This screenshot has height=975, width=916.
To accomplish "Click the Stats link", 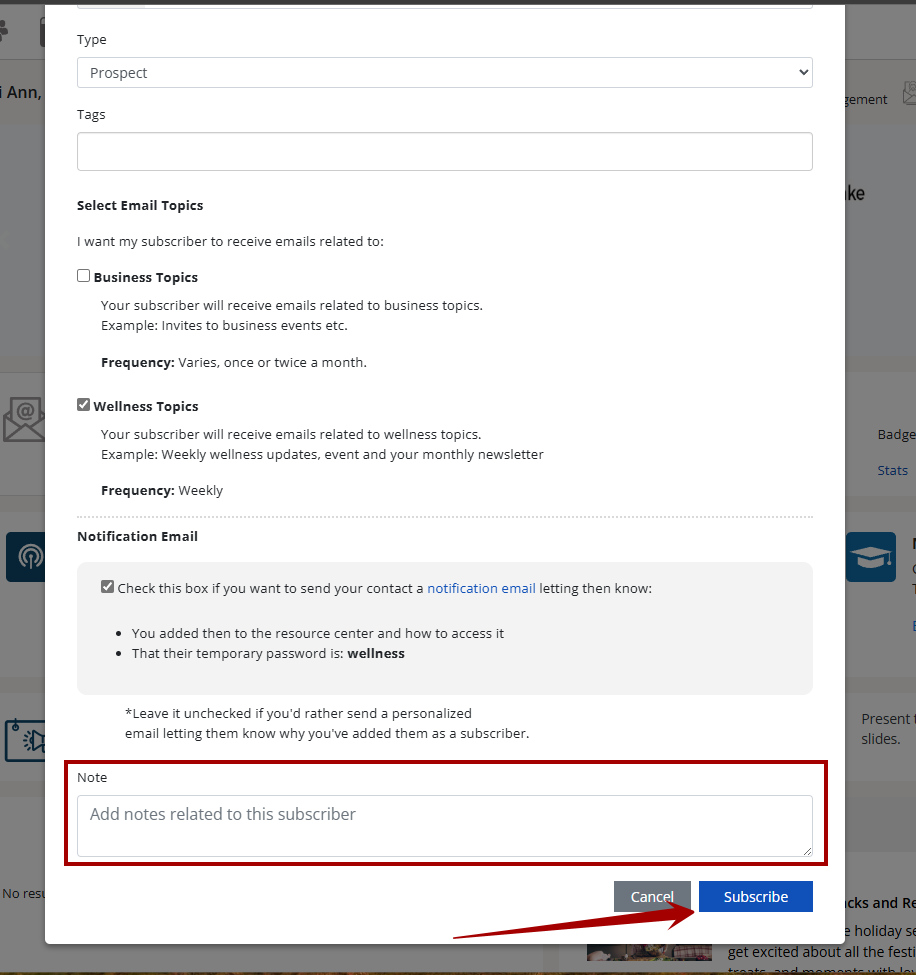I will (x=892, y=470).
